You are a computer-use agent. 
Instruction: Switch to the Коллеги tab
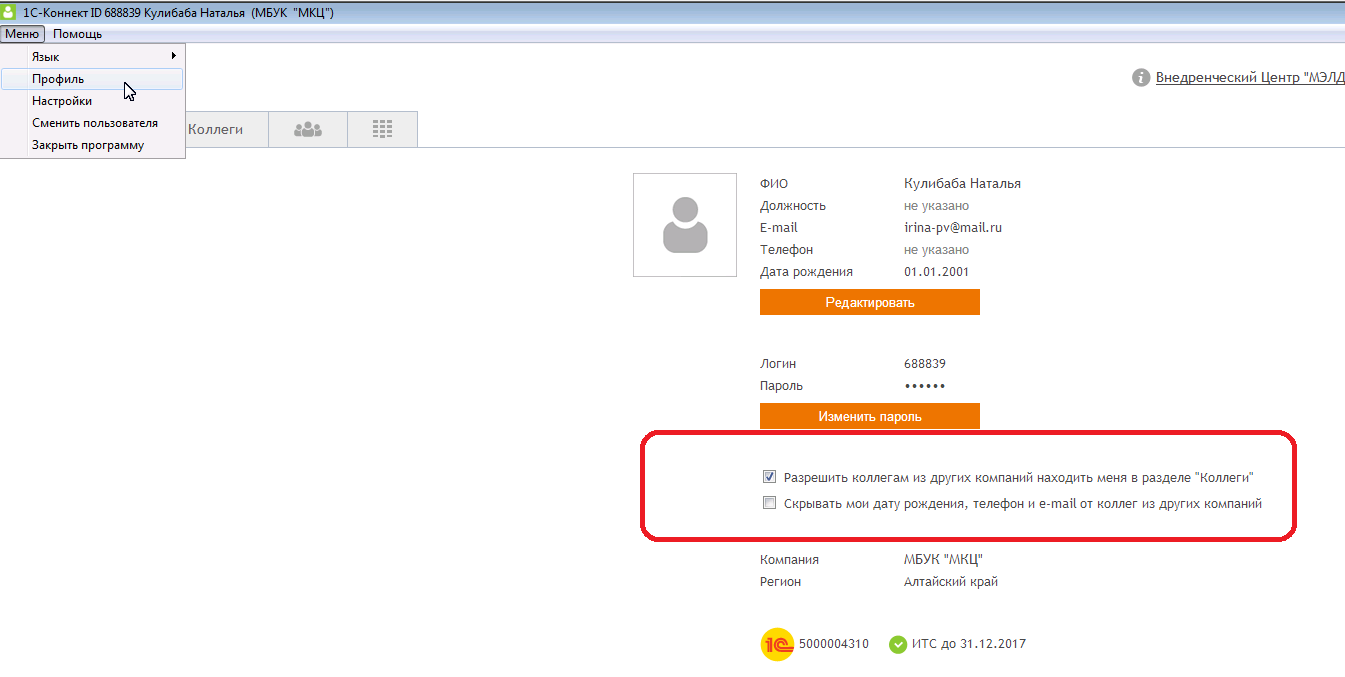[x=226, y=129]
